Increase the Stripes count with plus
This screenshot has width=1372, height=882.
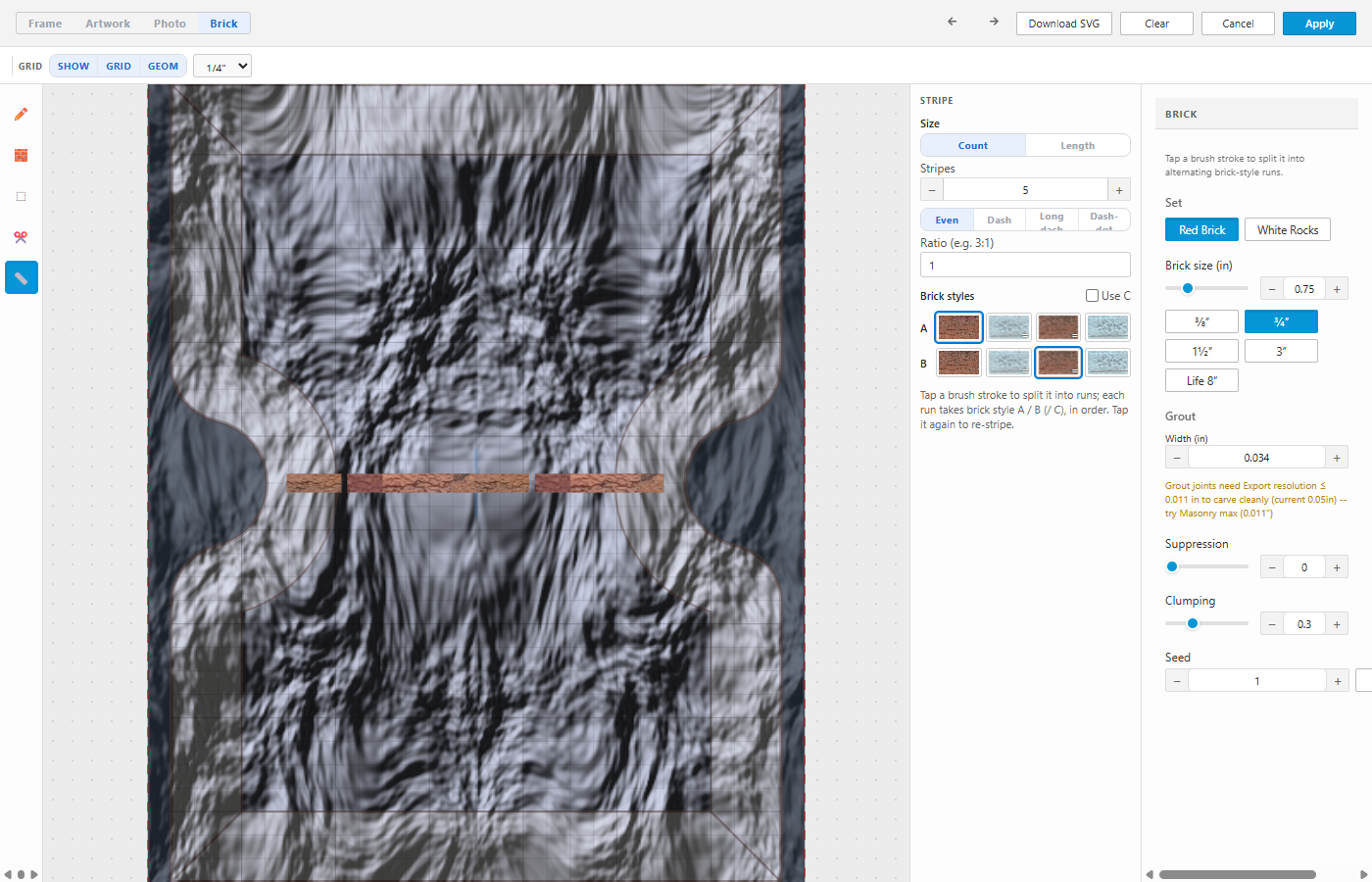[1119, 190]
